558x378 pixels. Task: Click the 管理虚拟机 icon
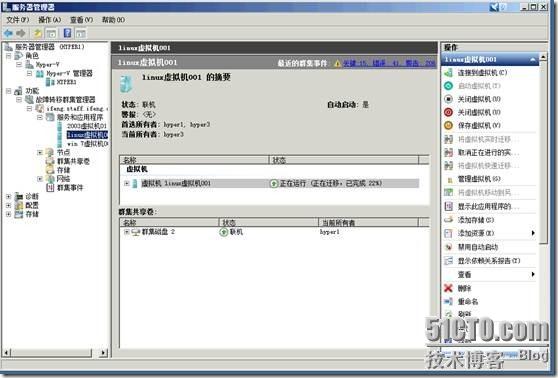click(449, 179)
